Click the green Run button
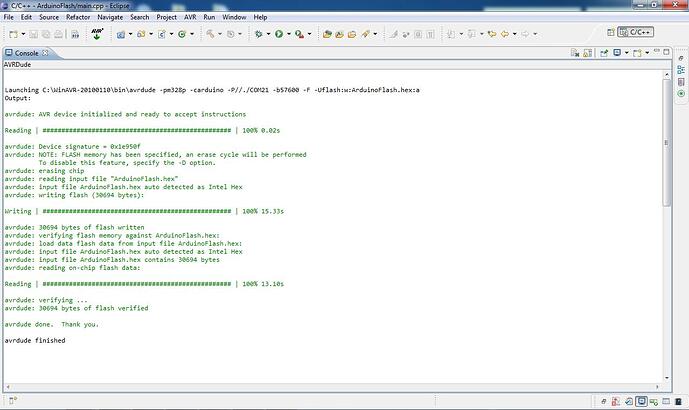The width and height of the screenshot is (689, 410). (279, 34)
